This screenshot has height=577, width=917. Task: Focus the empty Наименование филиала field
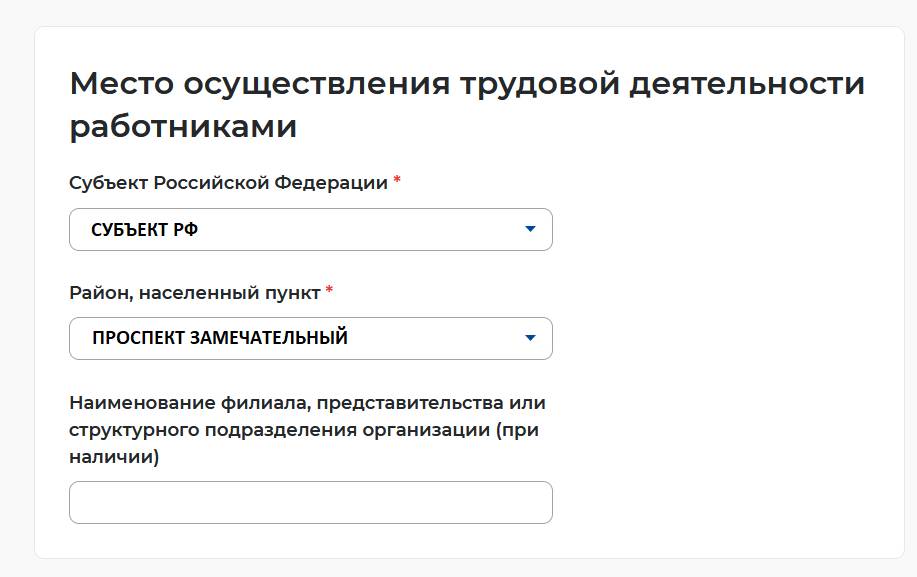310,502
